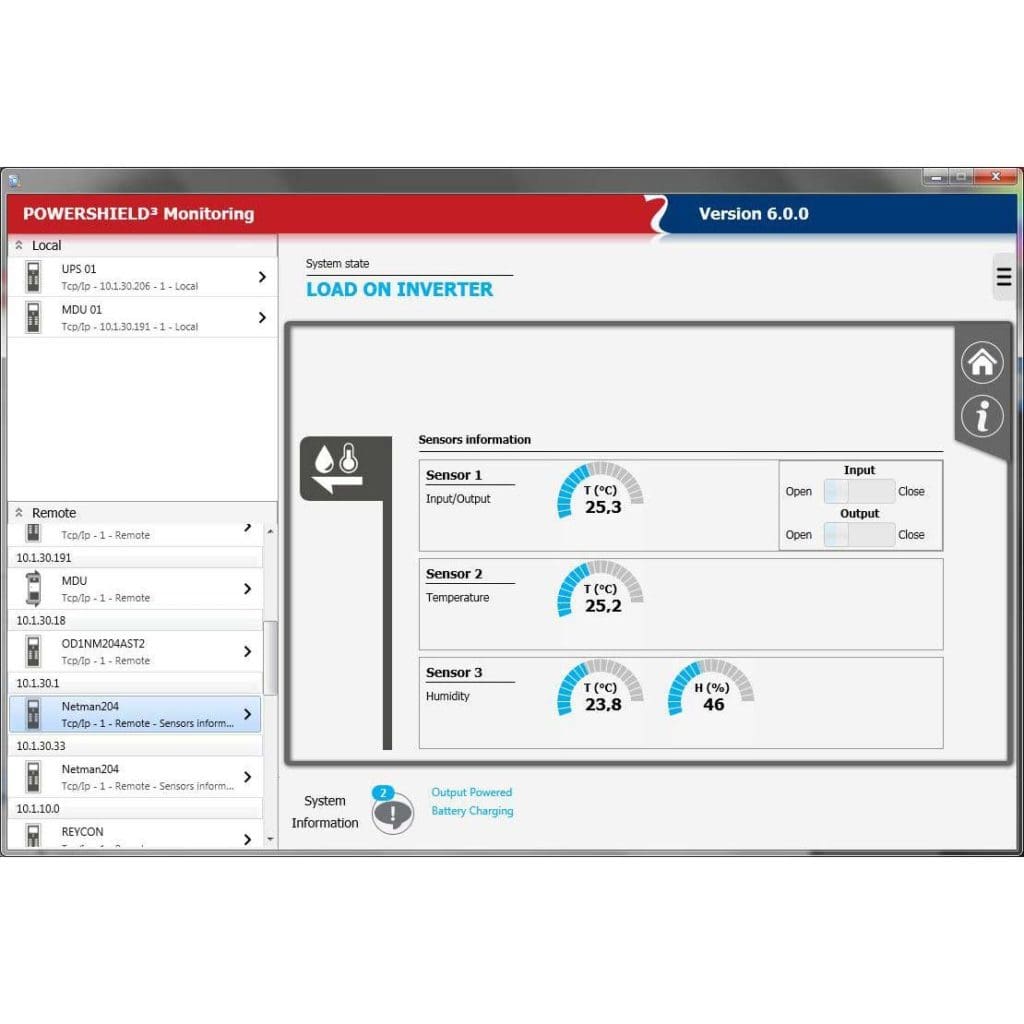Click the remote list scroll down arrow

(x=270, y=839)
